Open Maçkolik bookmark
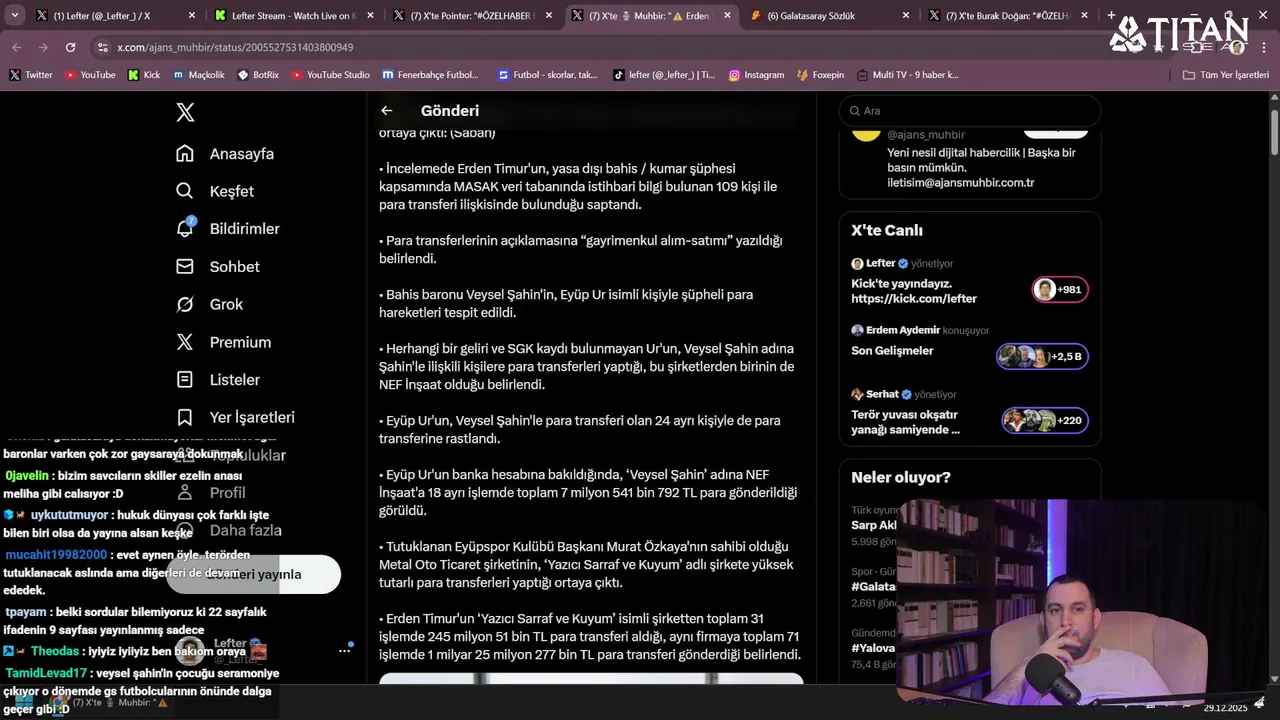The image size is (1280, 720). [199, 75]
